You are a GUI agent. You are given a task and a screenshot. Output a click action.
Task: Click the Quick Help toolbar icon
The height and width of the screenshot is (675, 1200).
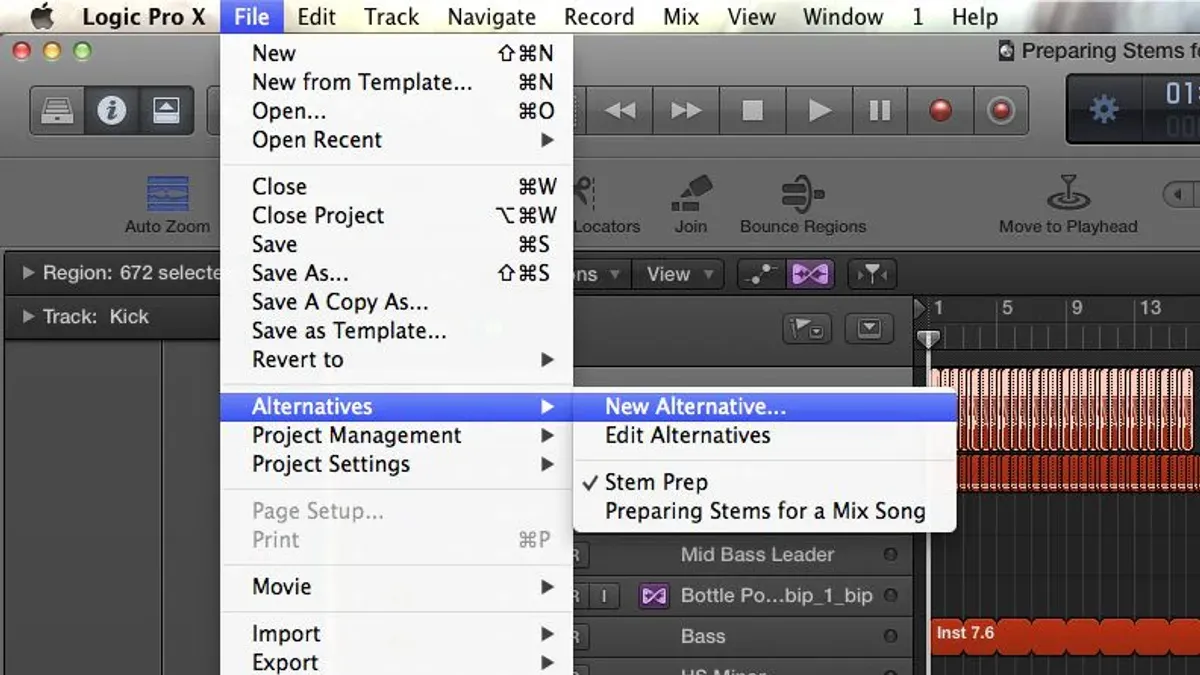(x=164, y=110)
